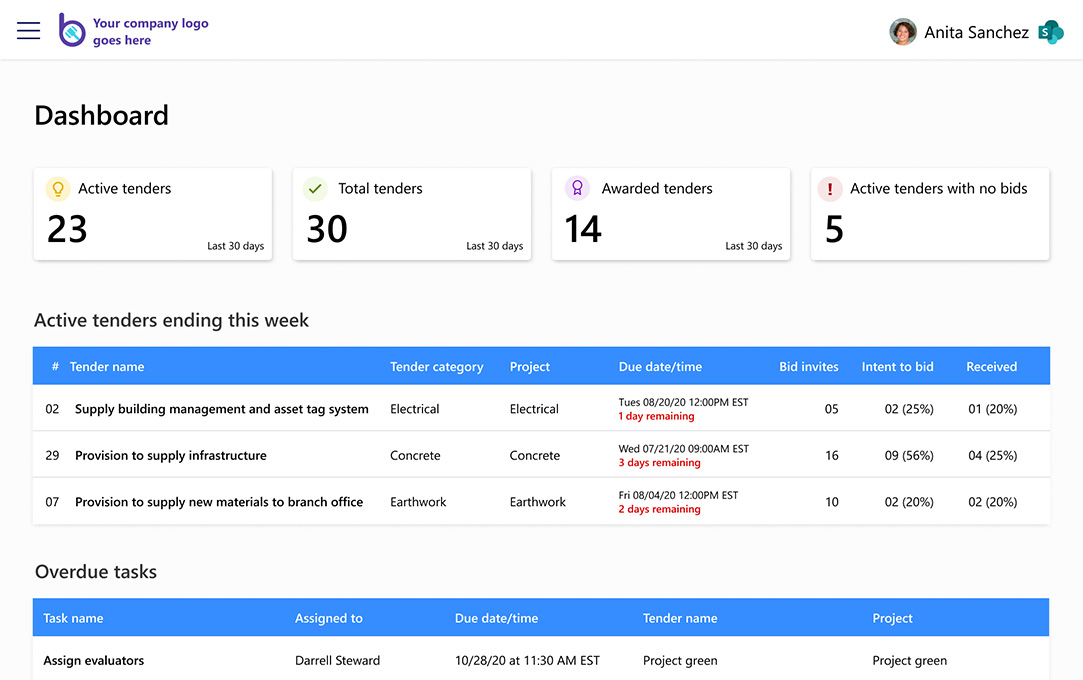Screen dimensions: 1083x680
Task: Click the company logo in the header
Action: point(71,30)
